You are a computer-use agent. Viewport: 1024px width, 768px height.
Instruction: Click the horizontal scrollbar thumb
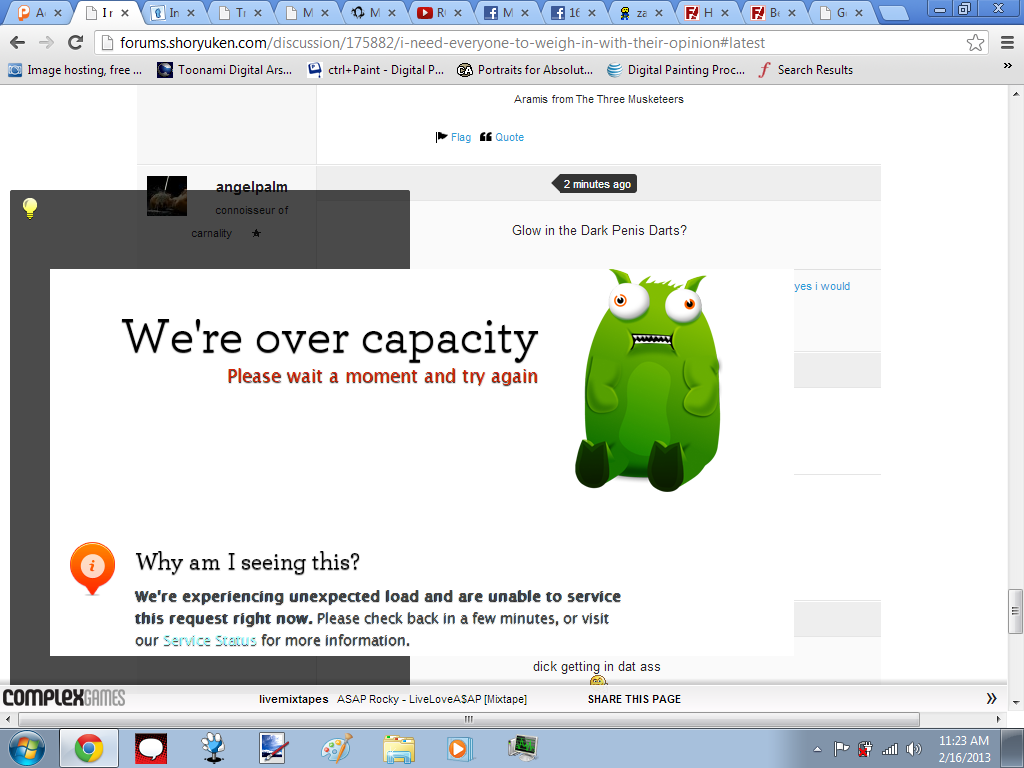[468, 719]
